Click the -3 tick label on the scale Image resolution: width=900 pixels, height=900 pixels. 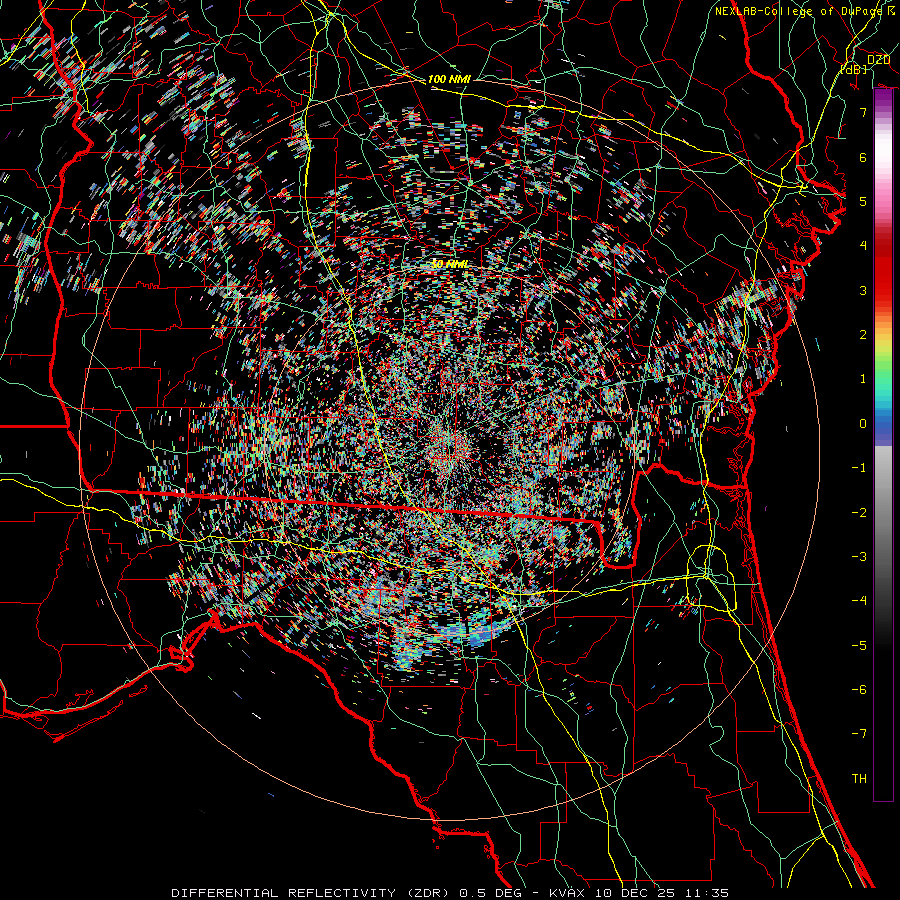(859, 557)
